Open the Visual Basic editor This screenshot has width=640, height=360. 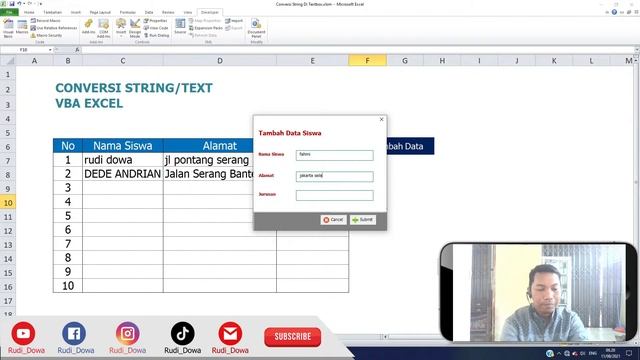[8, 29]
